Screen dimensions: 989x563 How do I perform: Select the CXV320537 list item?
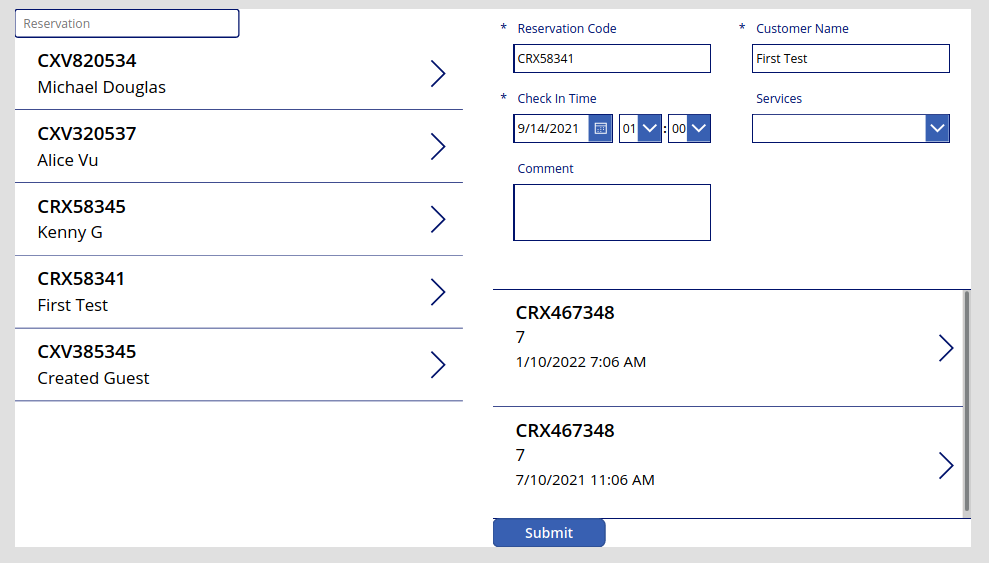point(239,146)
